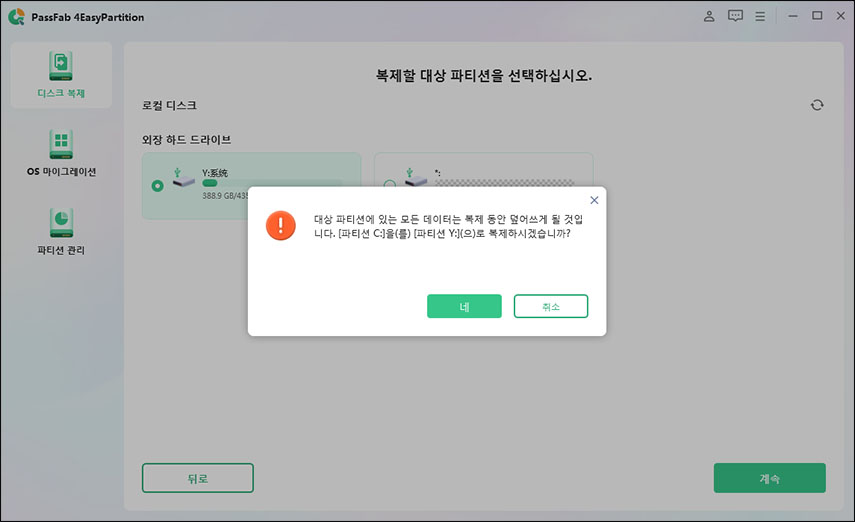Select the Y:系統 partition radio button

158,186
